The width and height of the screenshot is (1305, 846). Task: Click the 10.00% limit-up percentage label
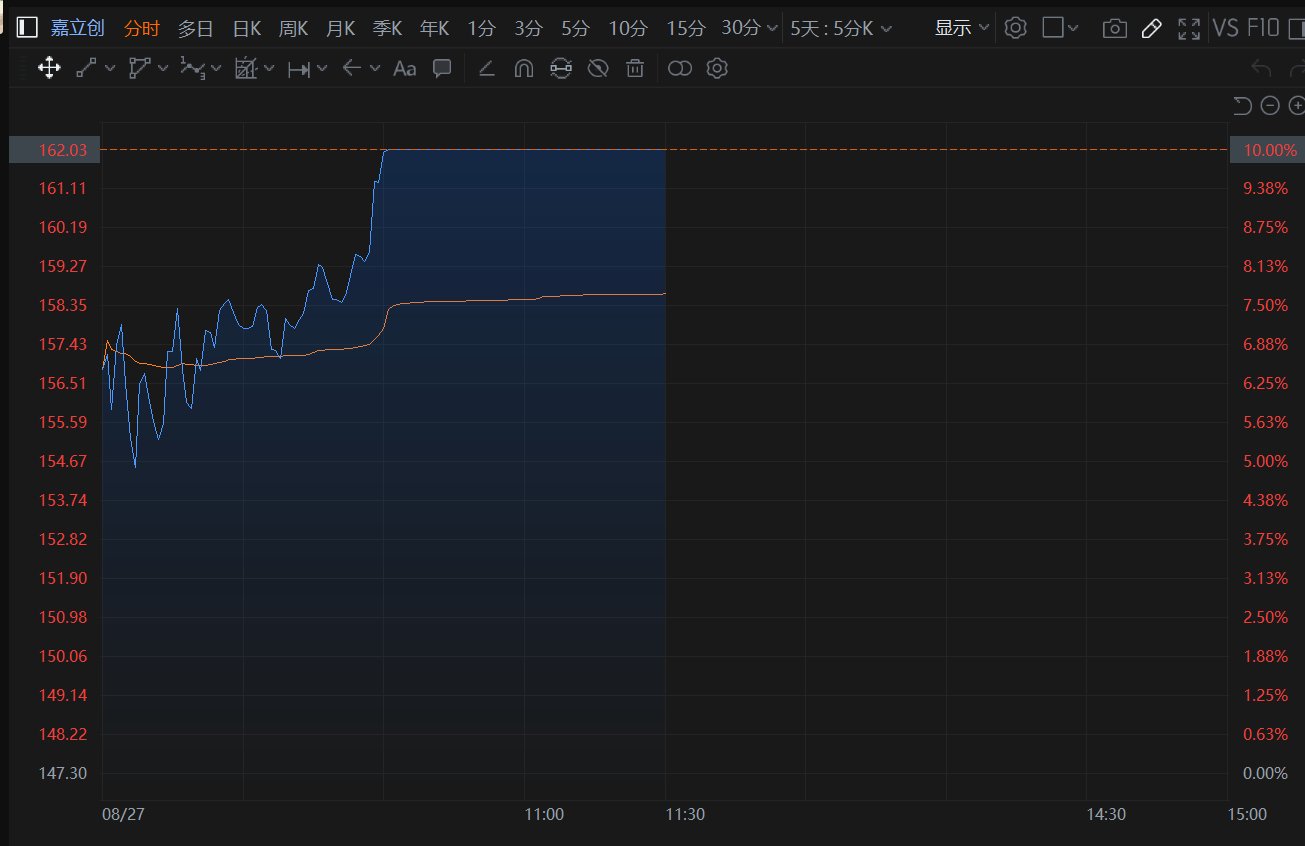pyautogui.click(x=1268, y=150)
